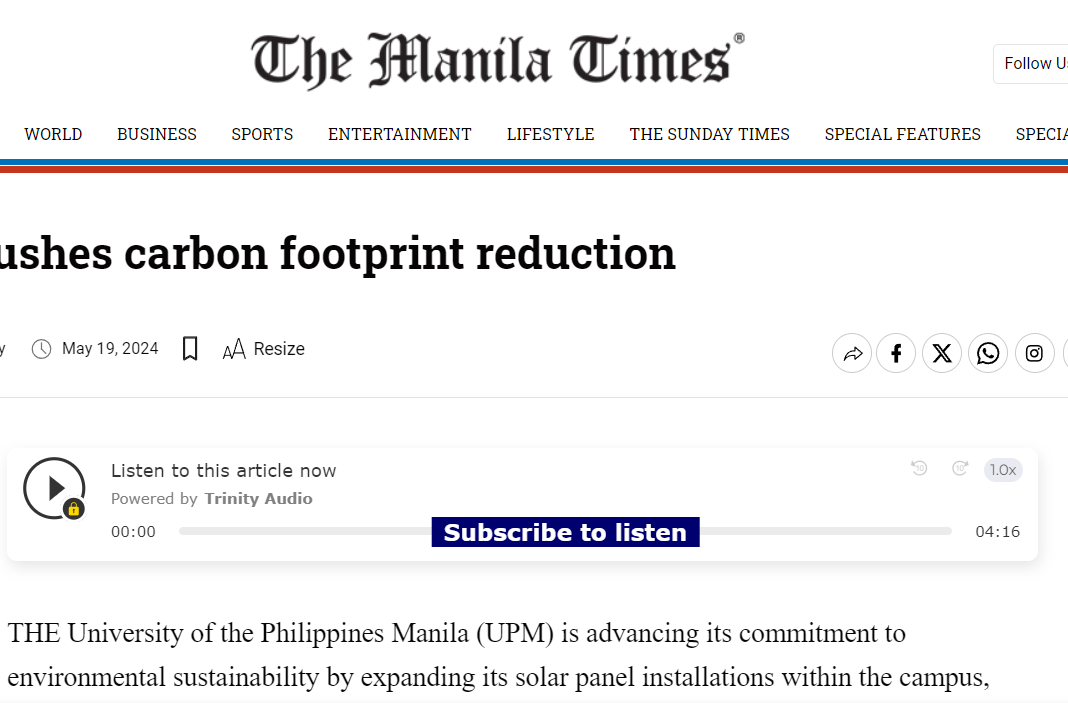Click The Manila Times logo
Image resolution: width=1068 pixels, height=703 pixels.
coord(498,61)
